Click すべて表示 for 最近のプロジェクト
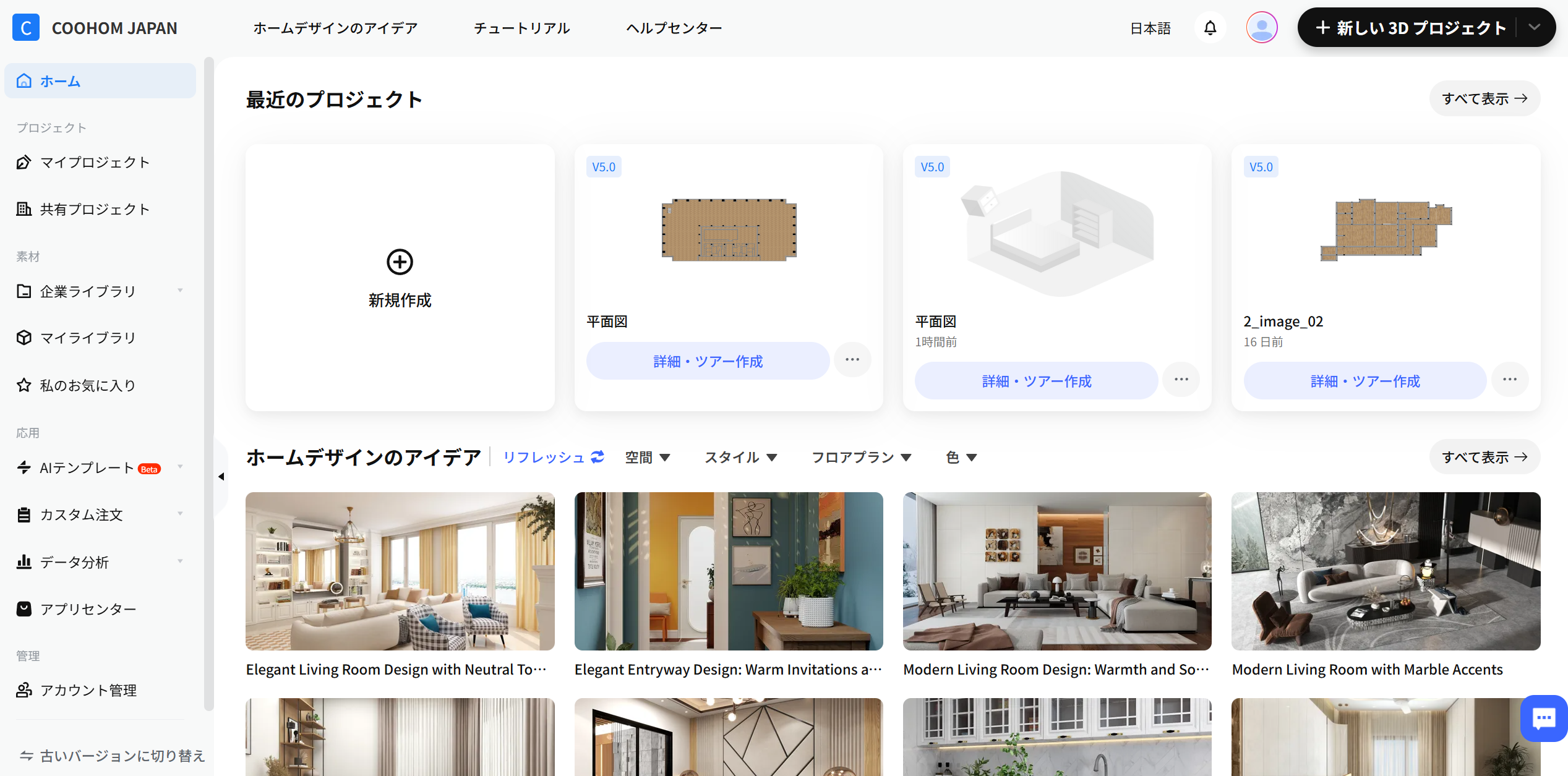1568x776 pixels. (1484, 98)
